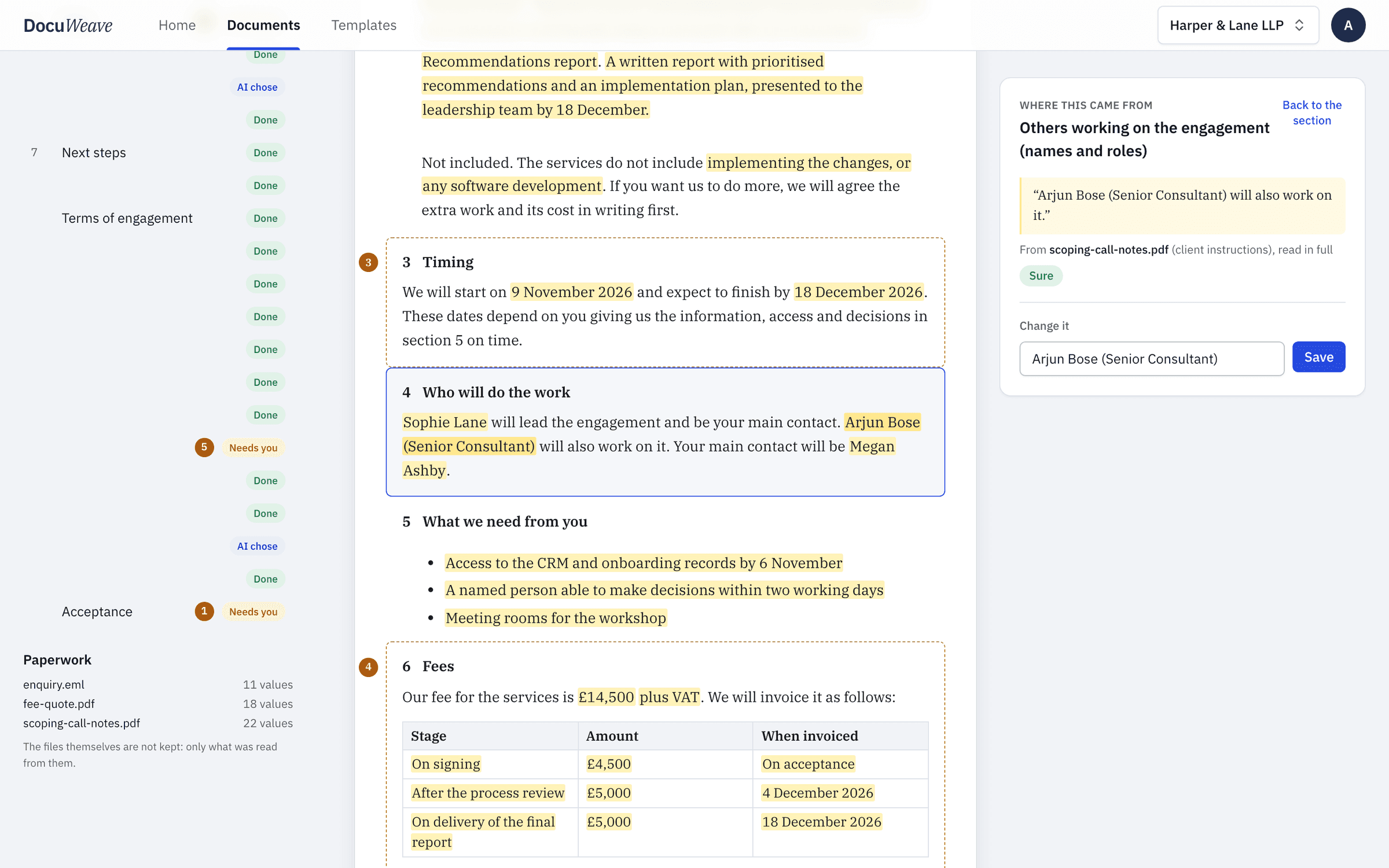Open the DocuWeave logo home link
Image resolution: width=1389 pixels, height=868 pixels.
[x=68, y=25]
